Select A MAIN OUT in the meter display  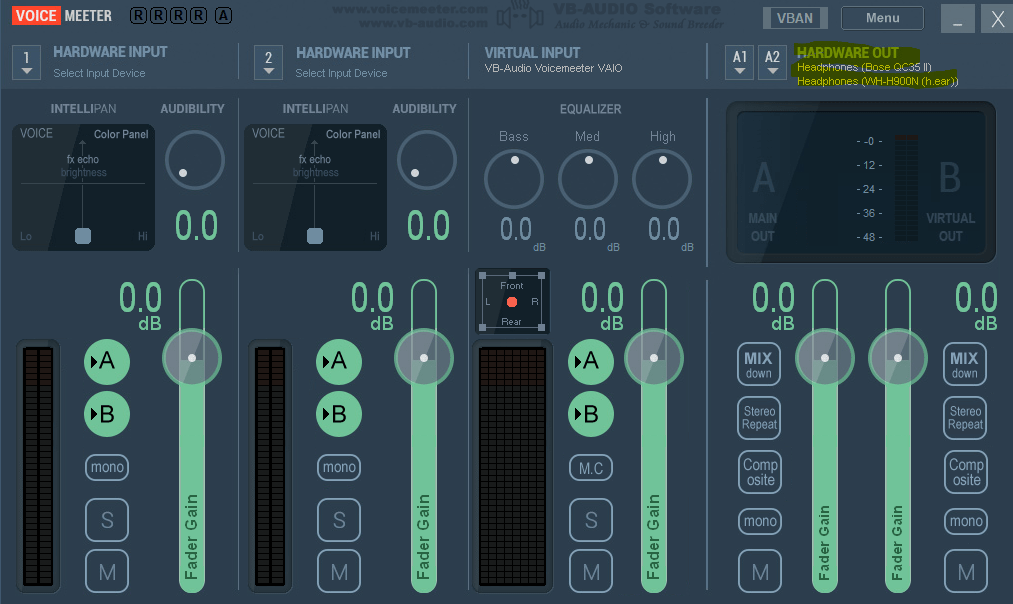coord(763,201)
